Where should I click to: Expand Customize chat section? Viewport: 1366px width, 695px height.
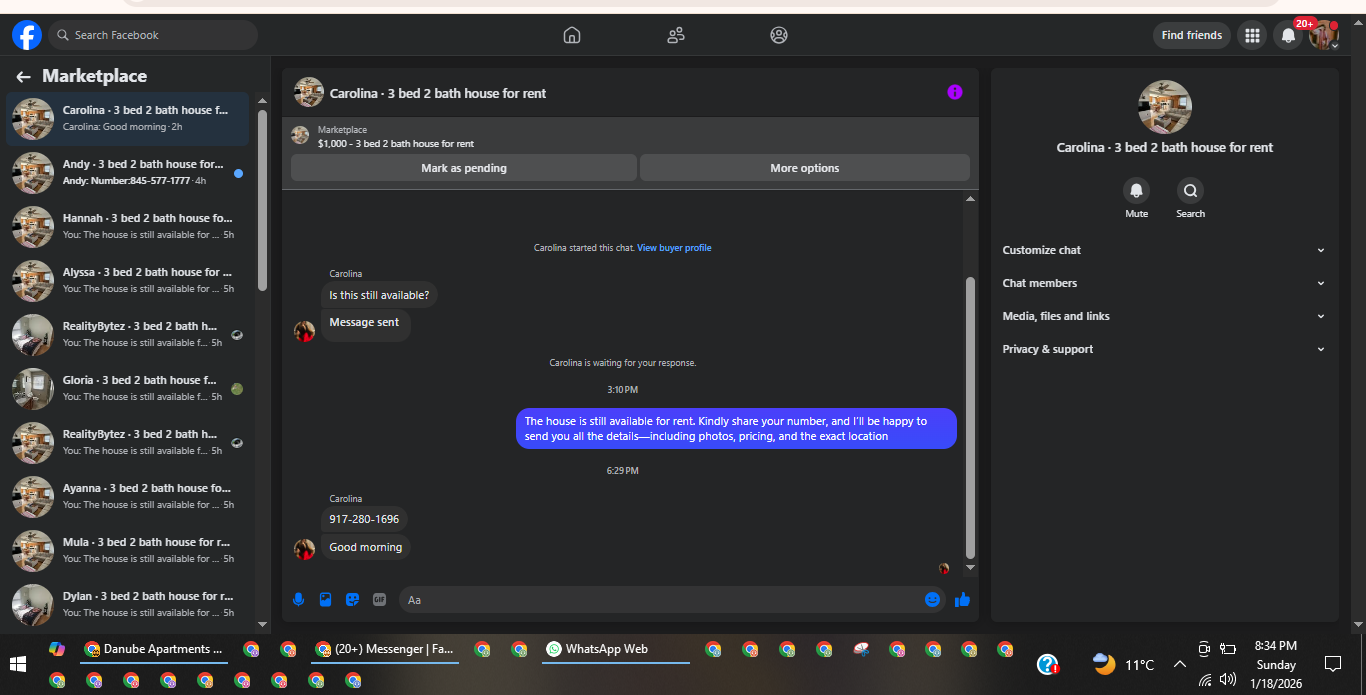point(1164,250)
